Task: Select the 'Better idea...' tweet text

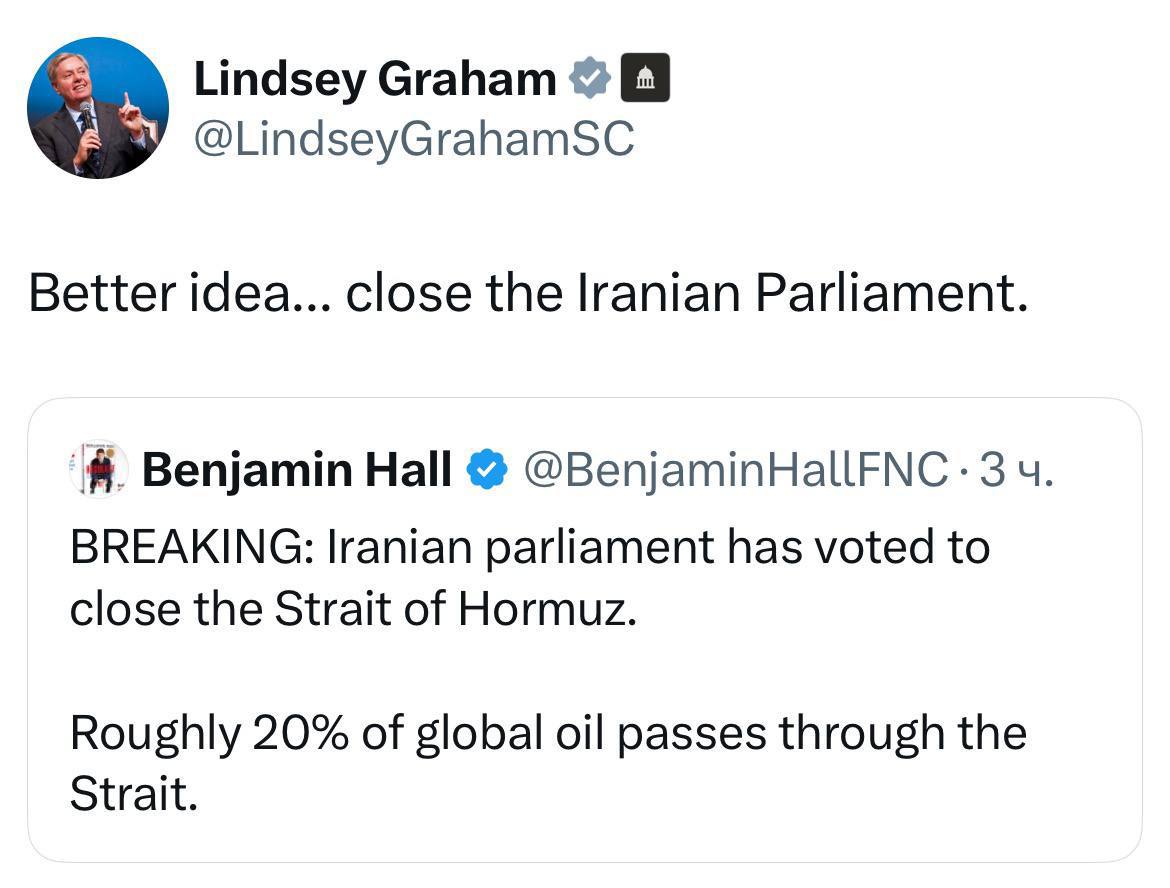Action: coord(528,293)
